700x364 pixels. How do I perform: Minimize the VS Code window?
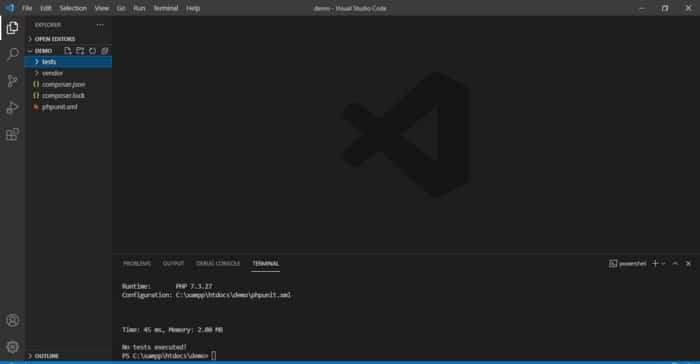tap(642, 8)
